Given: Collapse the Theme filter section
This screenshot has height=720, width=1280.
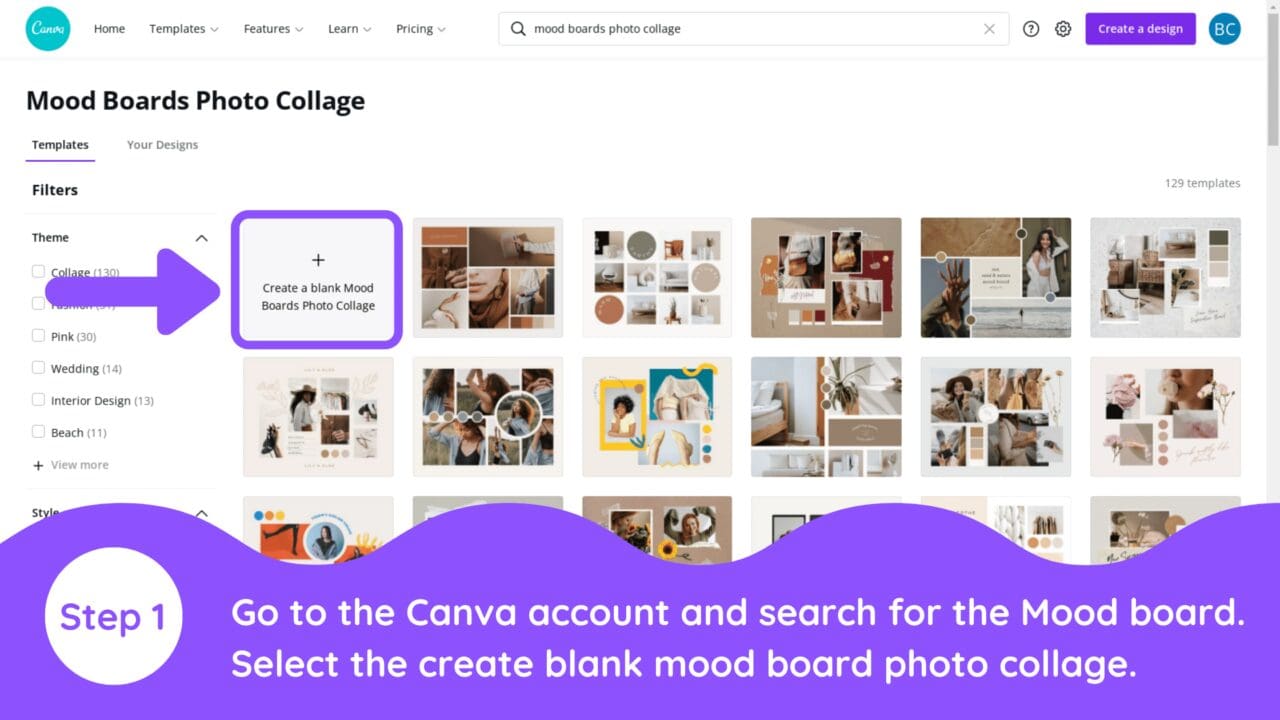Looking at the screenshot, I should pos(203,238).
